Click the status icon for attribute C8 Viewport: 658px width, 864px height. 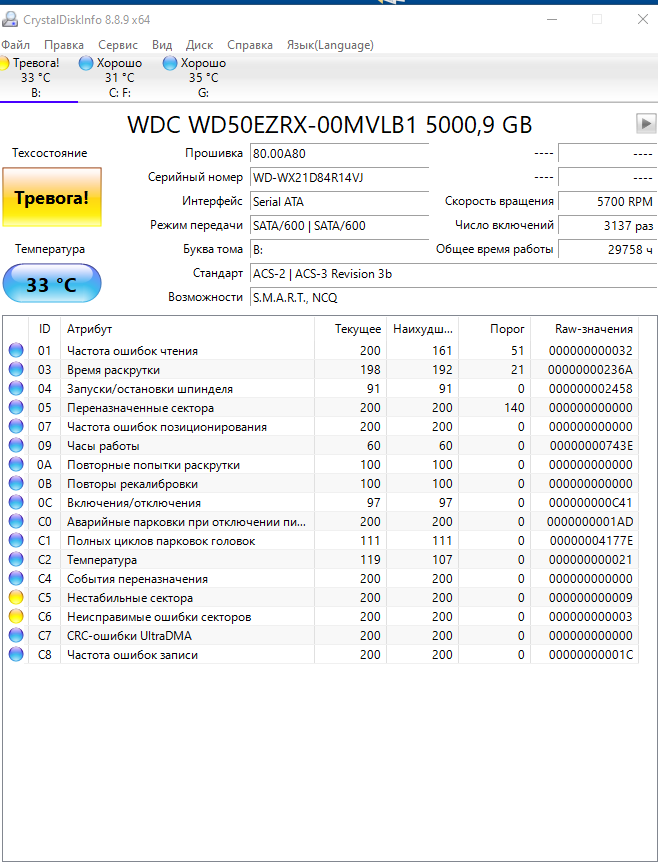(16, 655)
